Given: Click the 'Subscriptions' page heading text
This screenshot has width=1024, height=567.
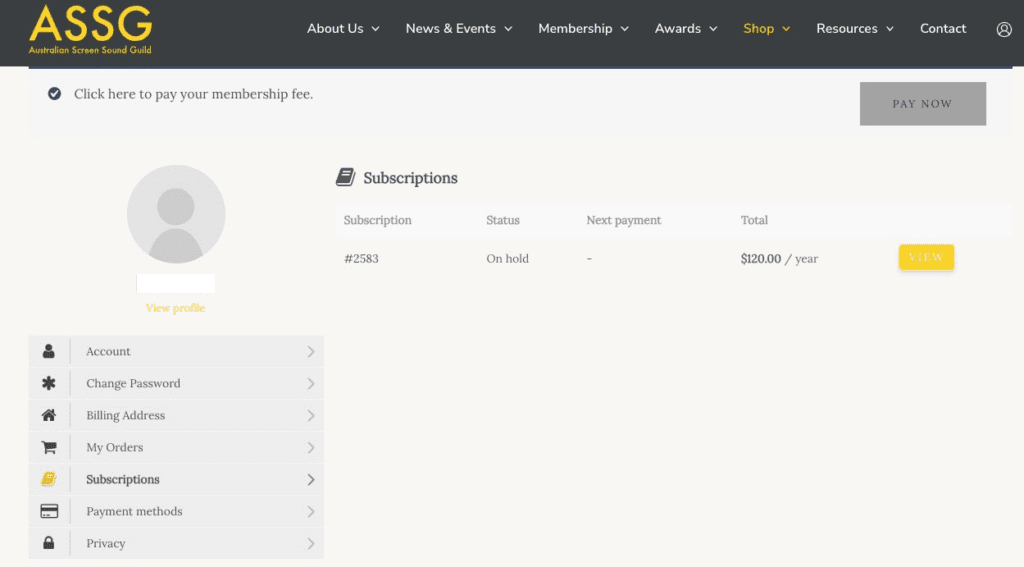Looking at the screenshot, I should coord(410,178).
